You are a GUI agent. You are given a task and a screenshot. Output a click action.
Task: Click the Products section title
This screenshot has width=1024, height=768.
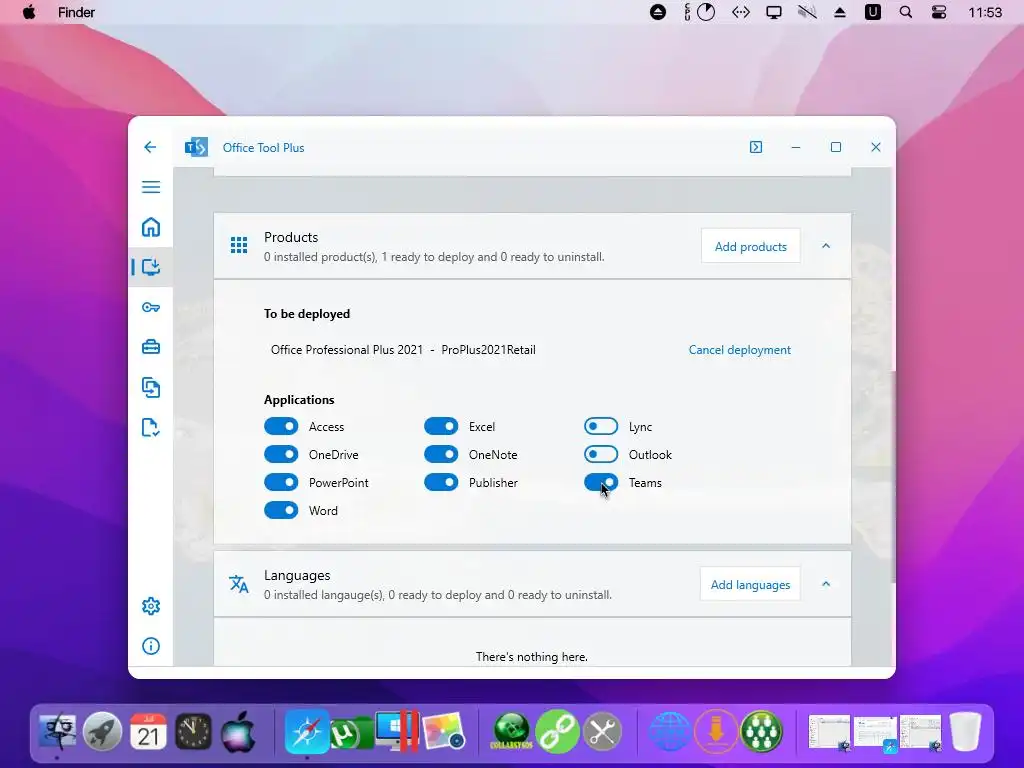click(291, 237)
